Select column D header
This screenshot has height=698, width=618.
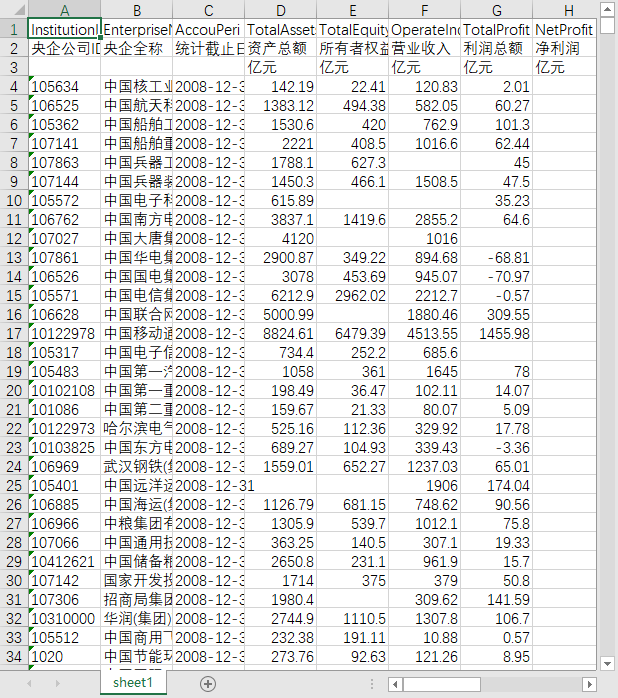click(x=281, y=9)
